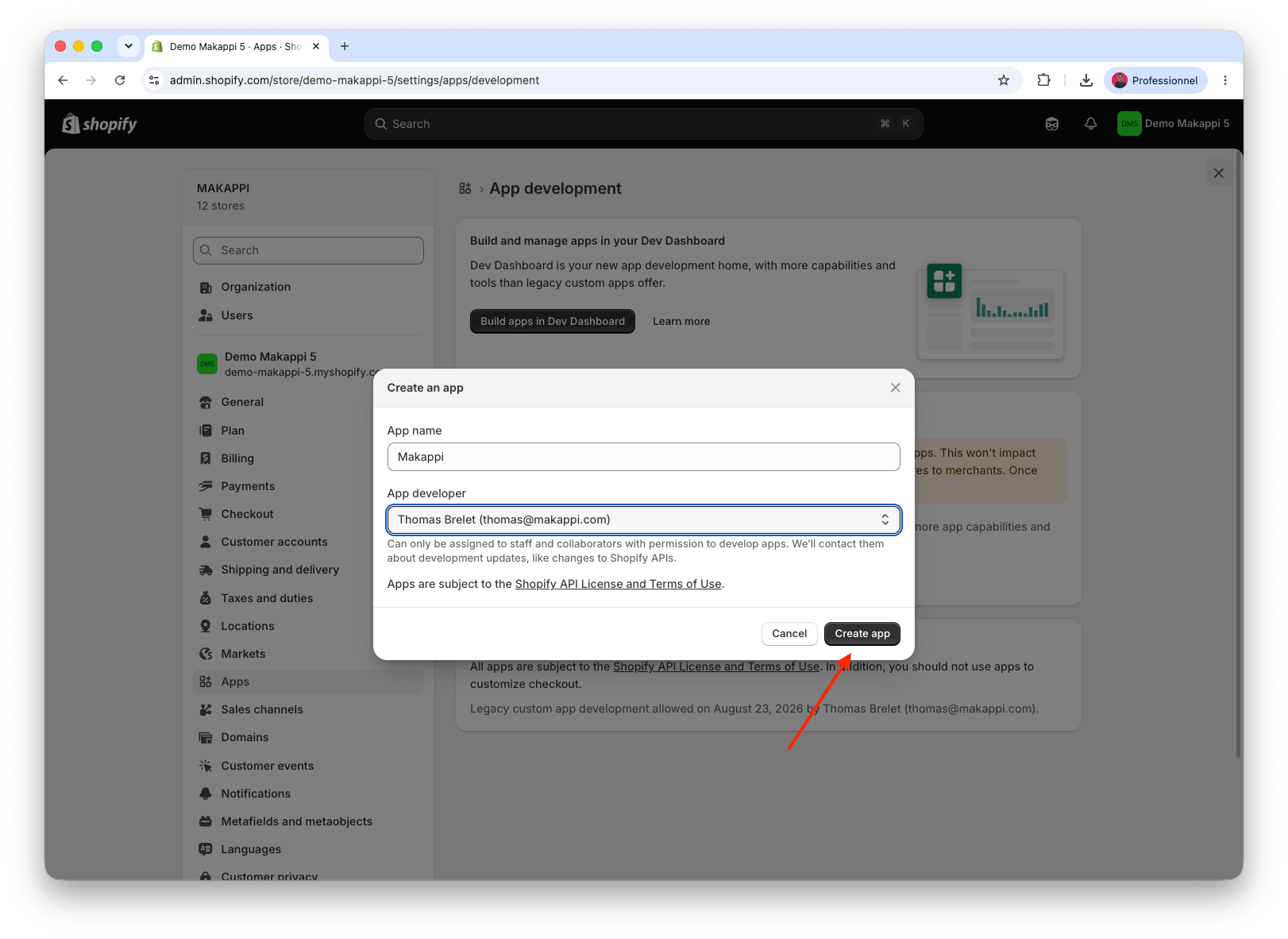Click the Locations pin icon
Screen dimensions: 1288x939
pyautogui.click(x=206, y=626)
